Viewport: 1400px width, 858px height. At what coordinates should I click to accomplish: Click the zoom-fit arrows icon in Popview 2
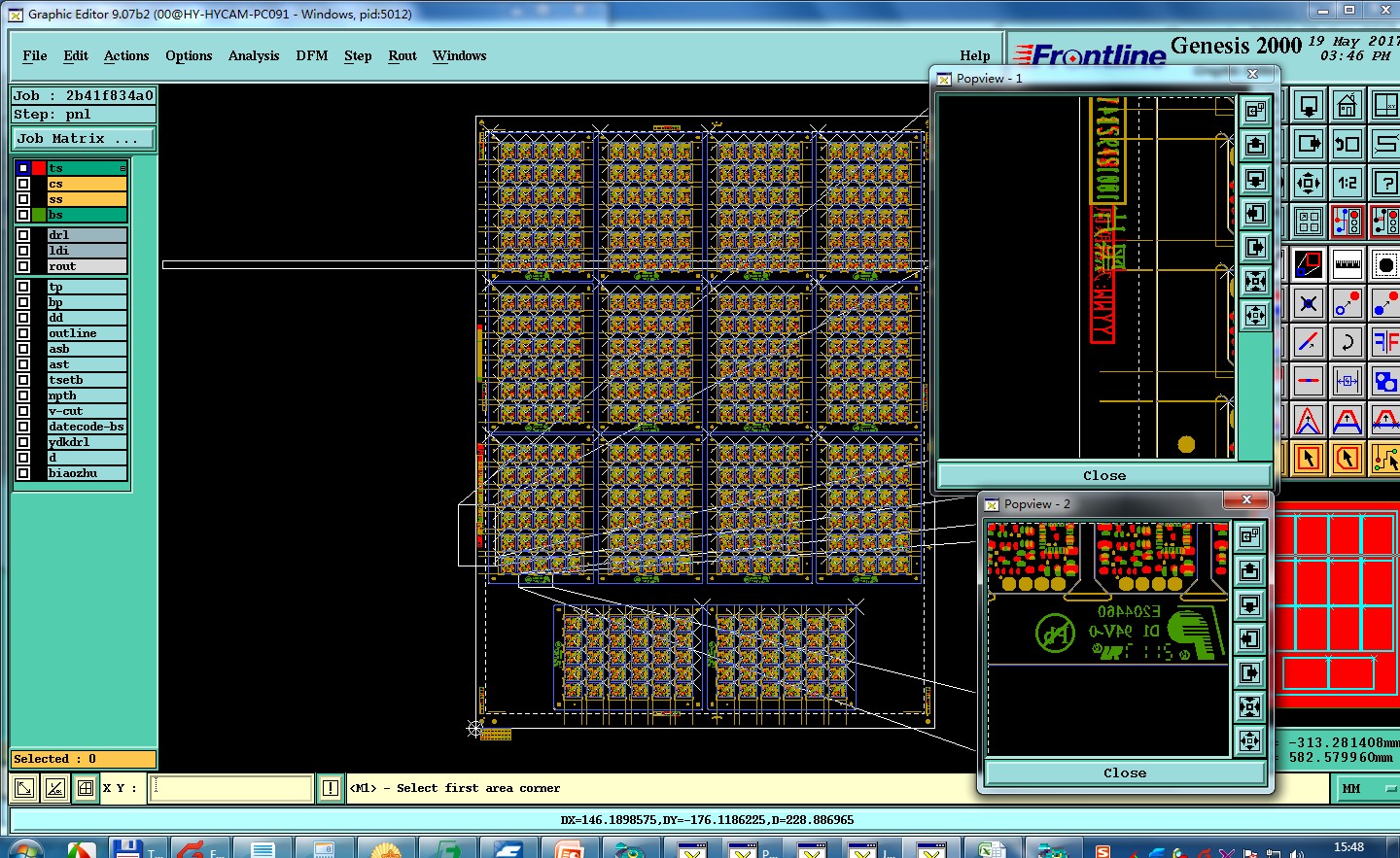point(1250,706)
